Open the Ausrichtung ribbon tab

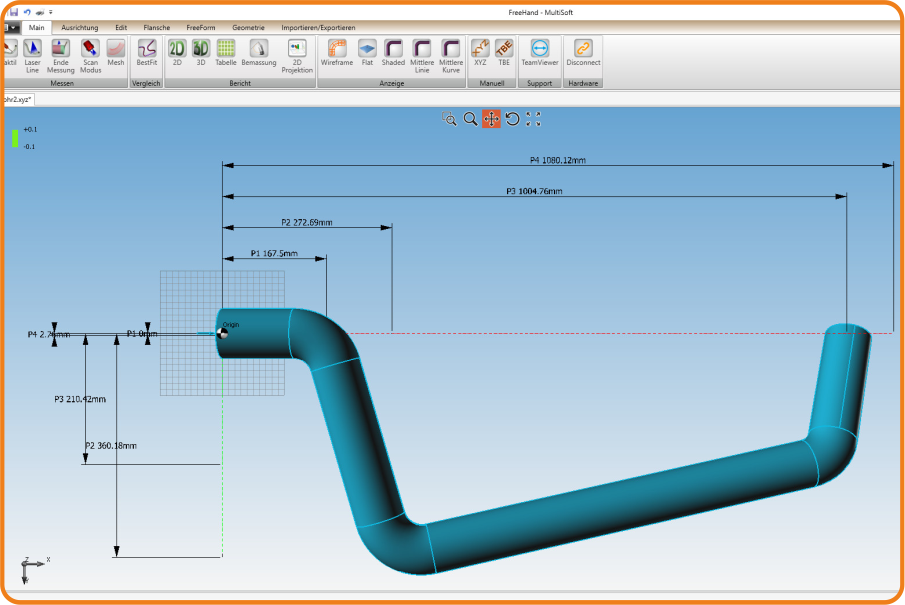click(x=80, y=27)
